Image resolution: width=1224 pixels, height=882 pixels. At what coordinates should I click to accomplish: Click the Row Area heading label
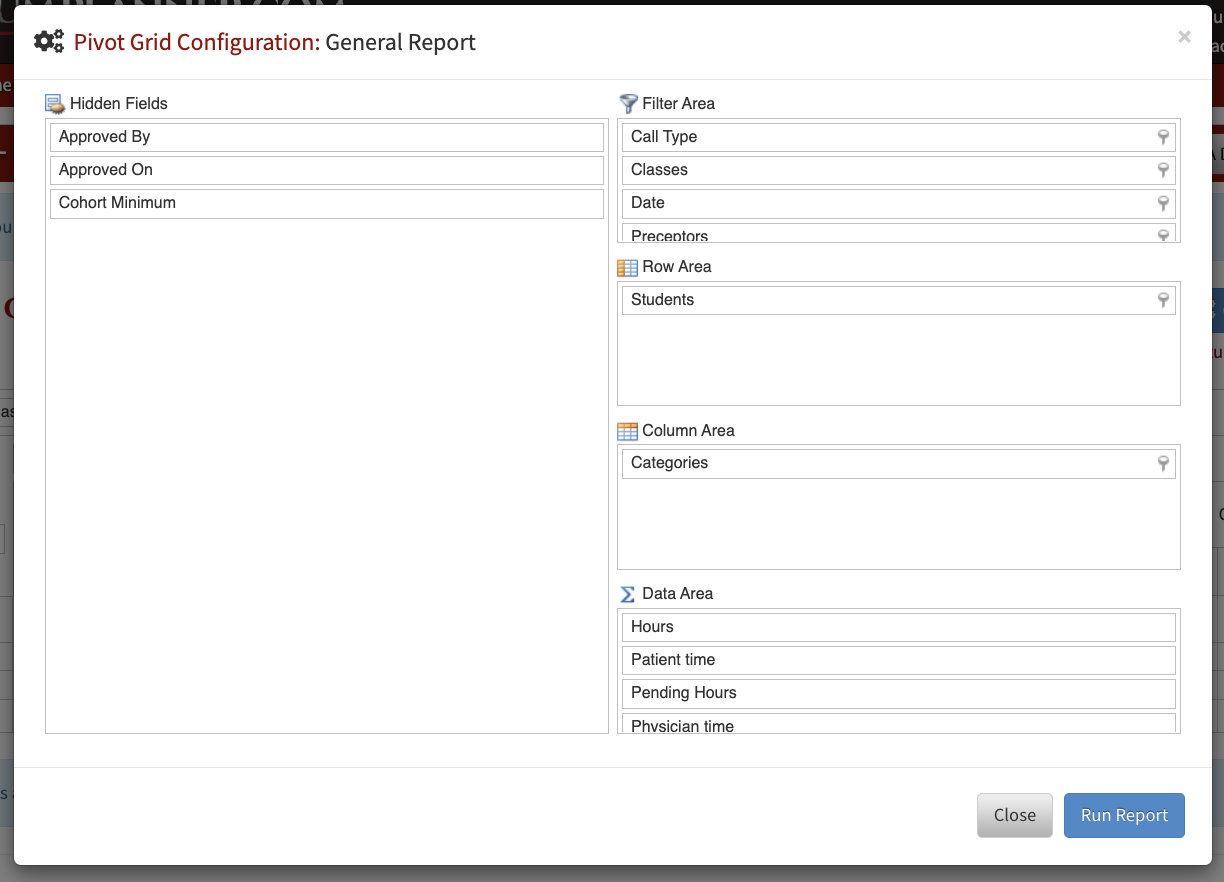click(x=677, y=267)
